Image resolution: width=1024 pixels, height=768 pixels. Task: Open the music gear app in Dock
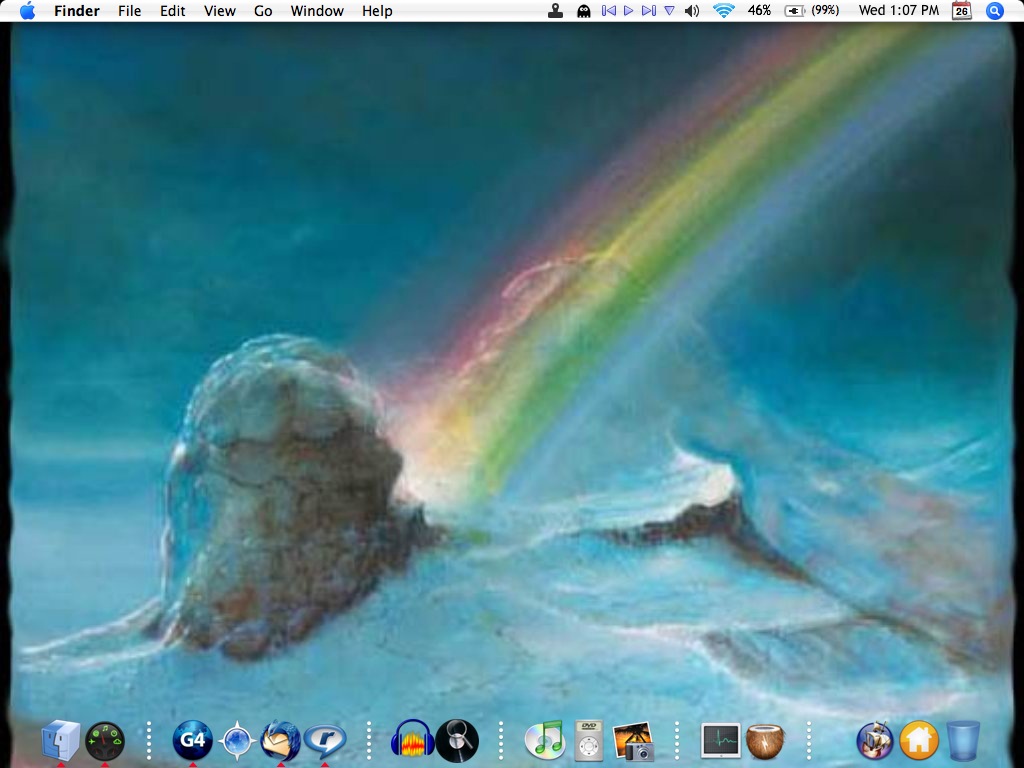[875, 741]
